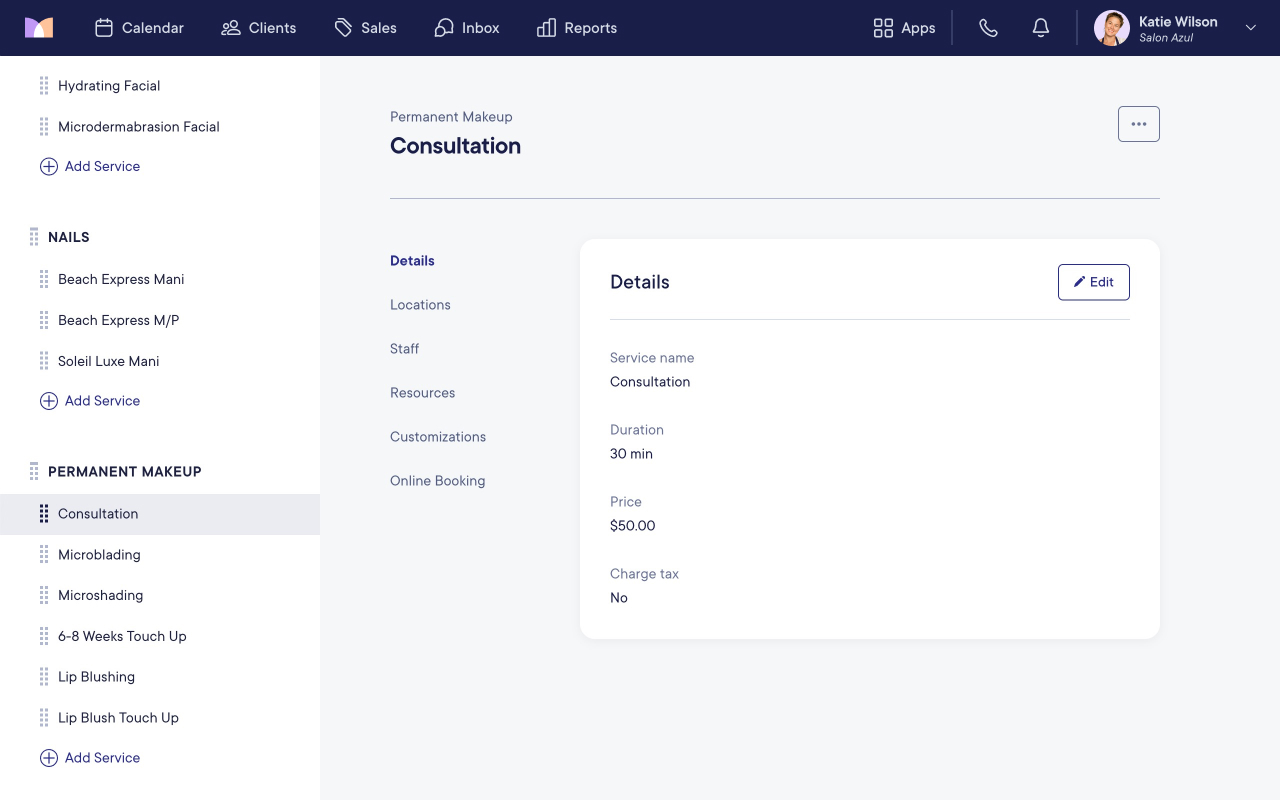
Task: Click Add Service under PERMANENT MAKEUP
Action: tap(90, 758)
